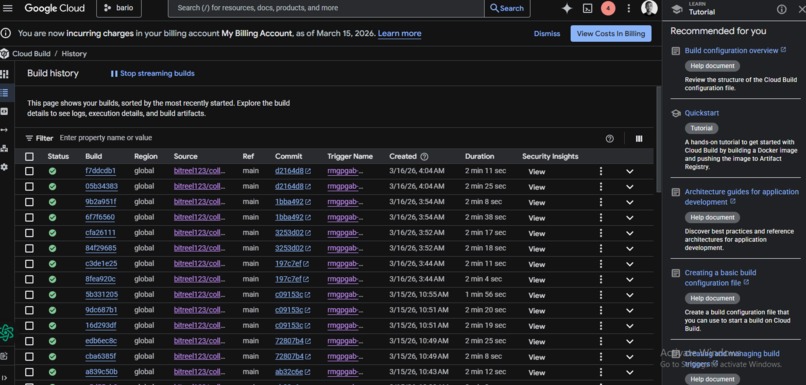Check the box for build a839c50b
The width and height of the screenshot is (806, 385).
pos(29,372)
